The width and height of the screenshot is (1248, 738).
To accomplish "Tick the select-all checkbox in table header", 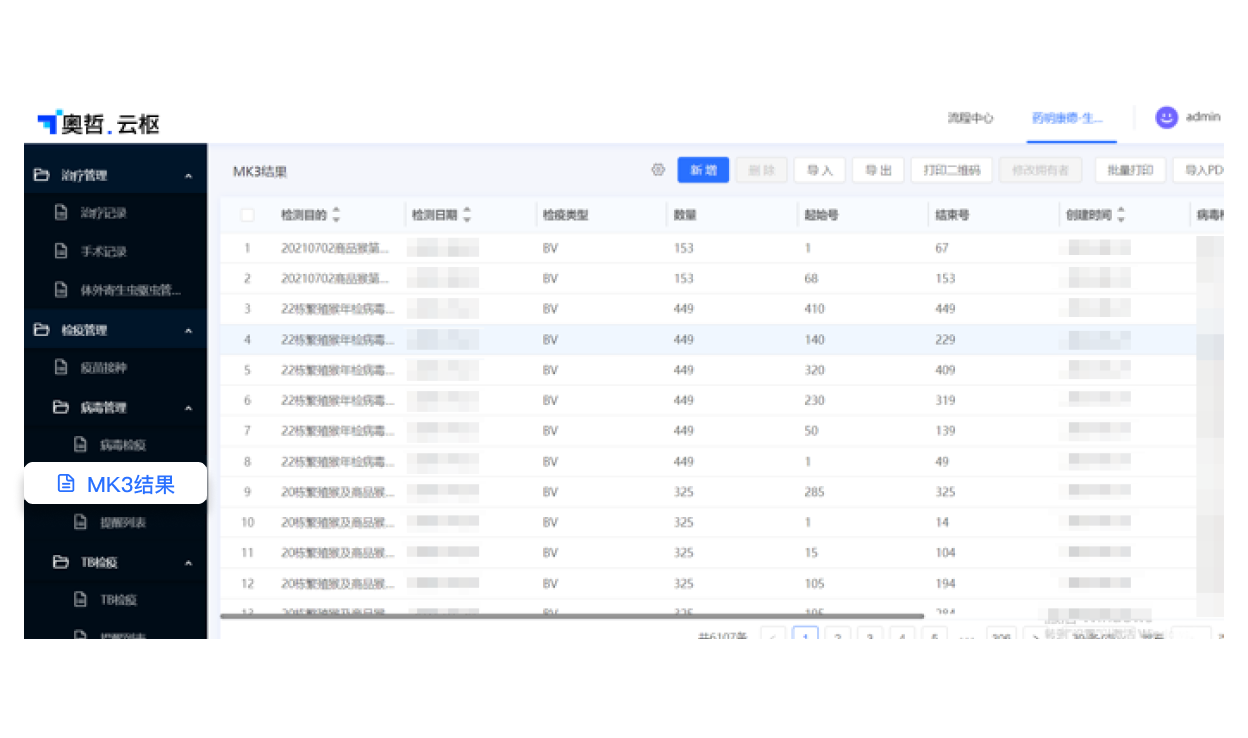I will point(247,215).
